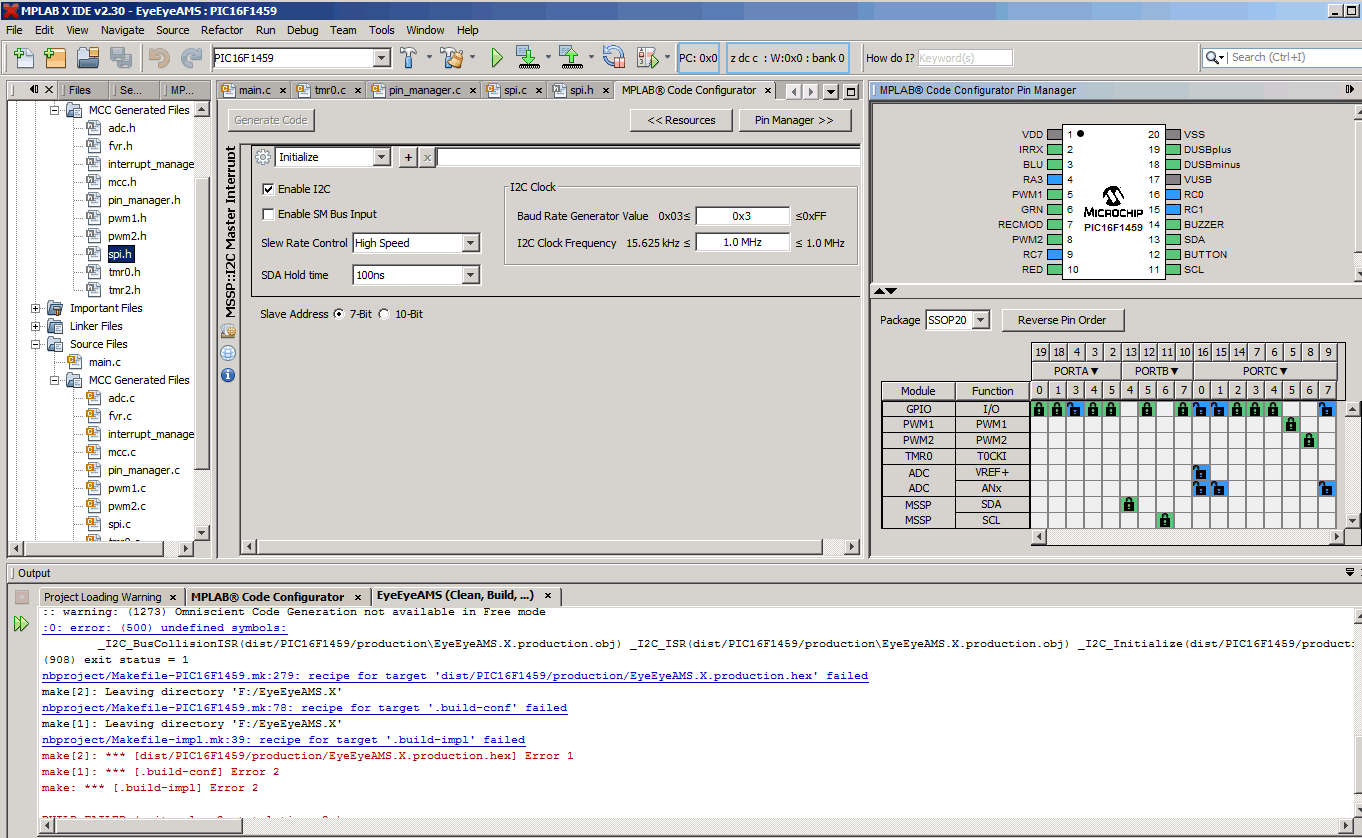Open Makefile-impl.mk:39 error link

coord(283,740)
